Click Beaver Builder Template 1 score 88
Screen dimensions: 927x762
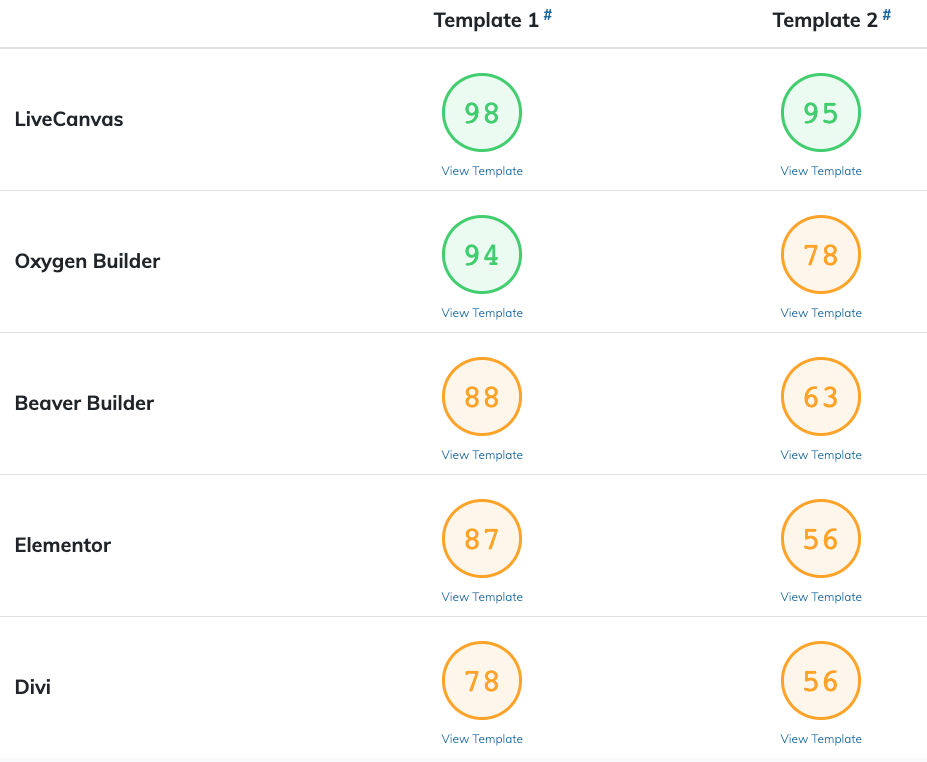click(482, 396)
